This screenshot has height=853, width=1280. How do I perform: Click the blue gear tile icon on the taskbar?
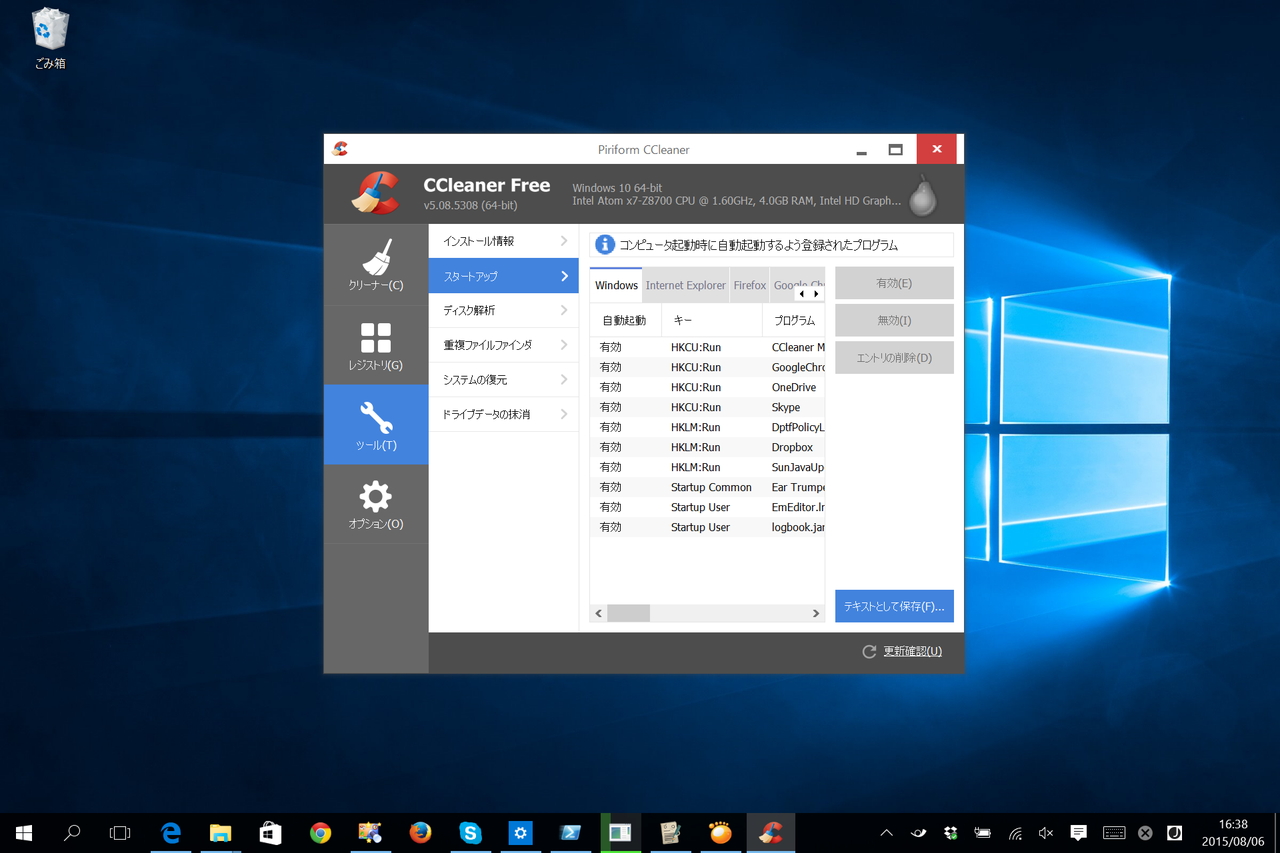(x=520, y=833)
